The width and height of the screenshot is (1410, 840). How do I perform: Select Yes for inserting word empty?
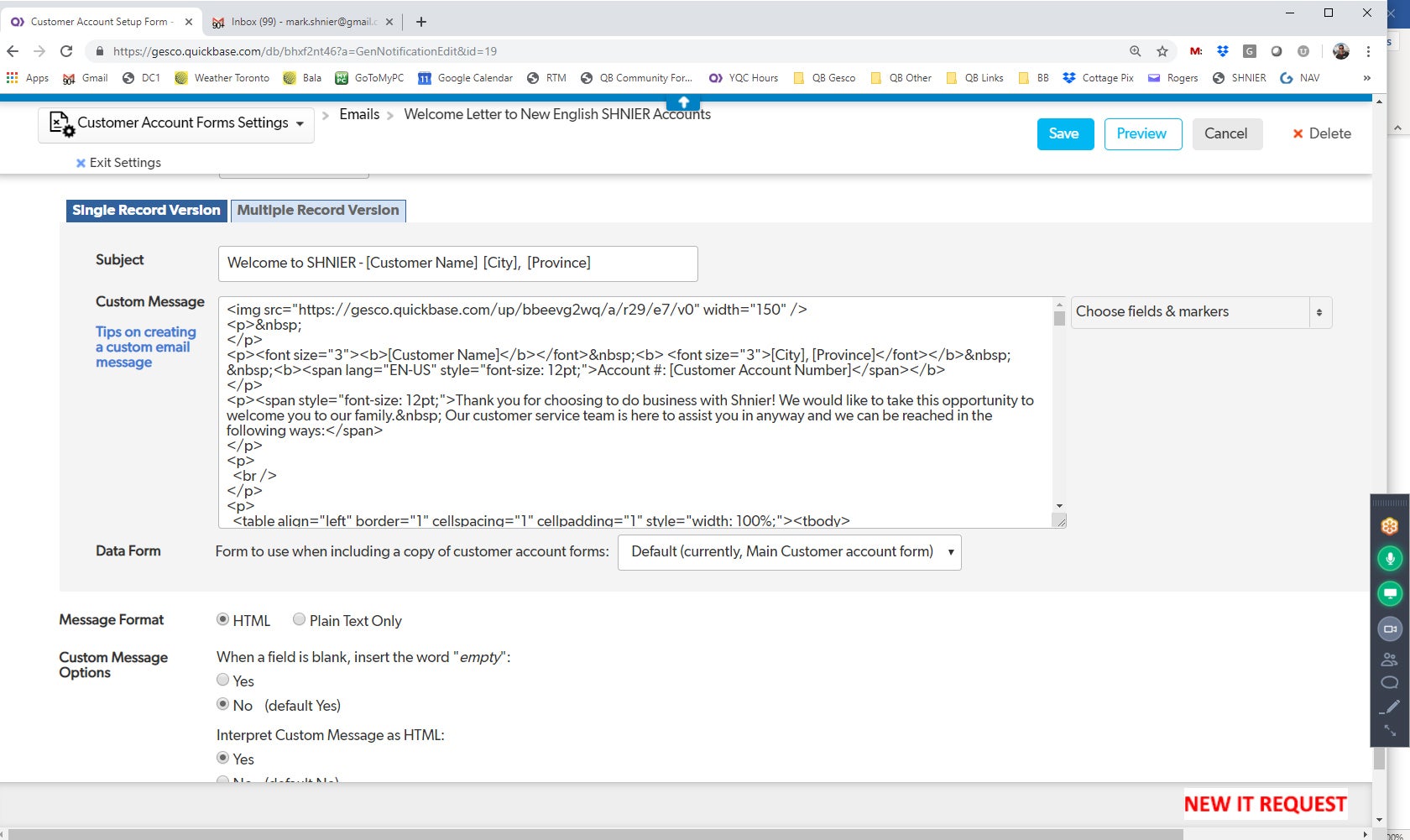tap(222, 680)
